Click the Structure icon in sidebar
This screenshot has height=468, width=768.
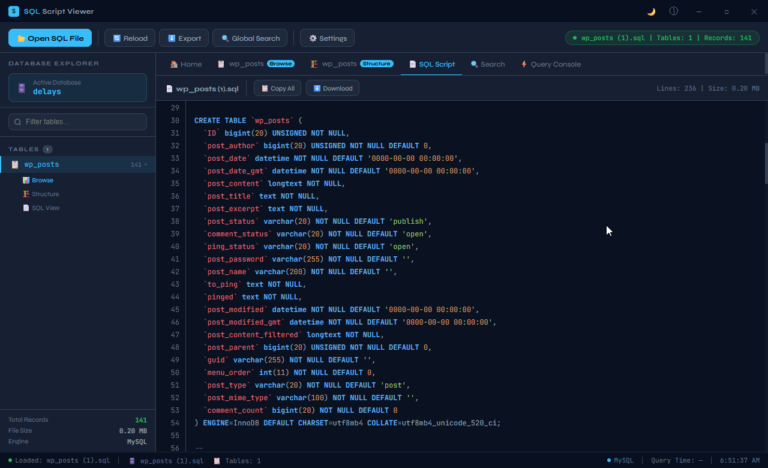point(26,194)
